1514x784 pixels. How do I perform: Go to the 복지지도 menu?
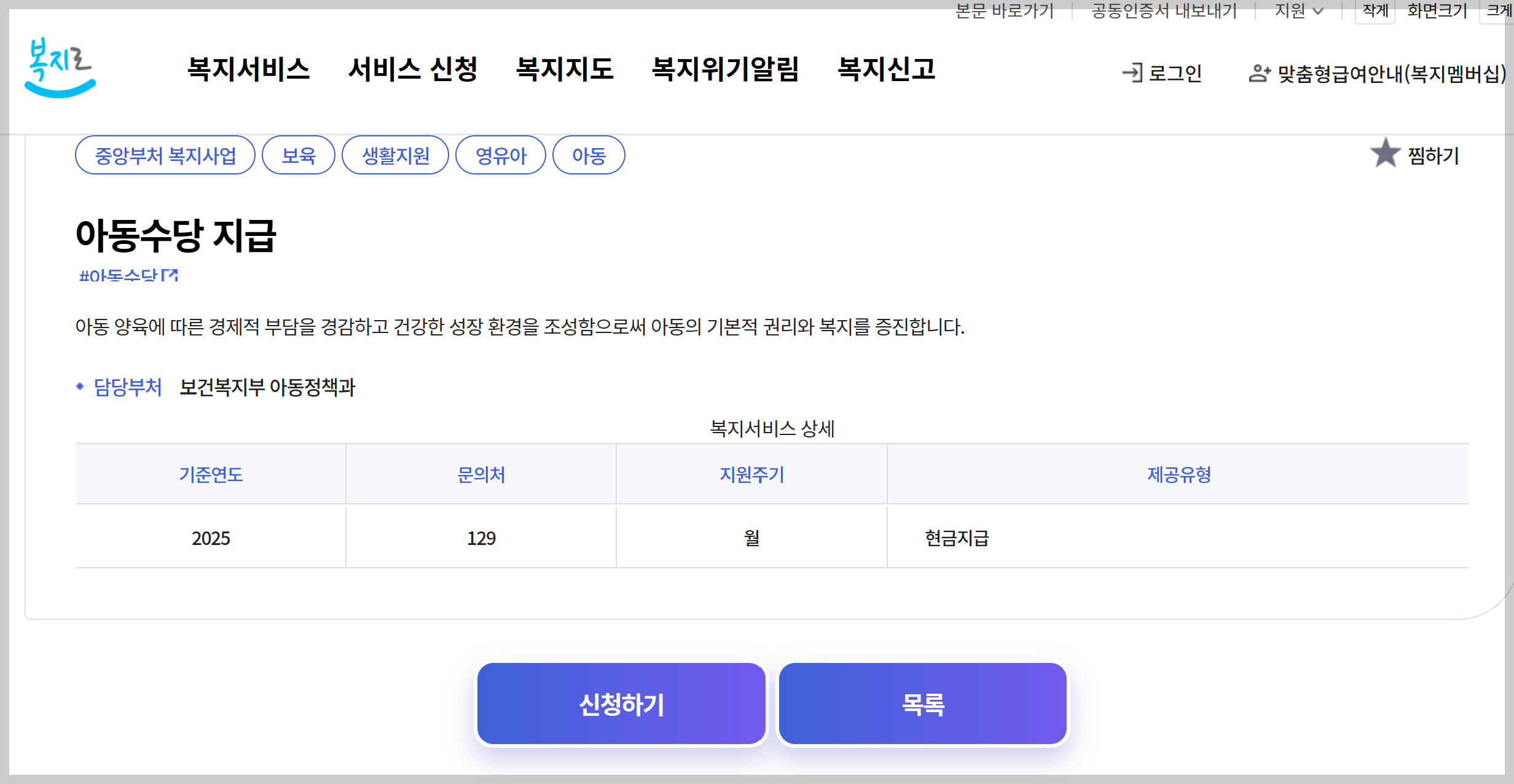[x=564, y=68]
